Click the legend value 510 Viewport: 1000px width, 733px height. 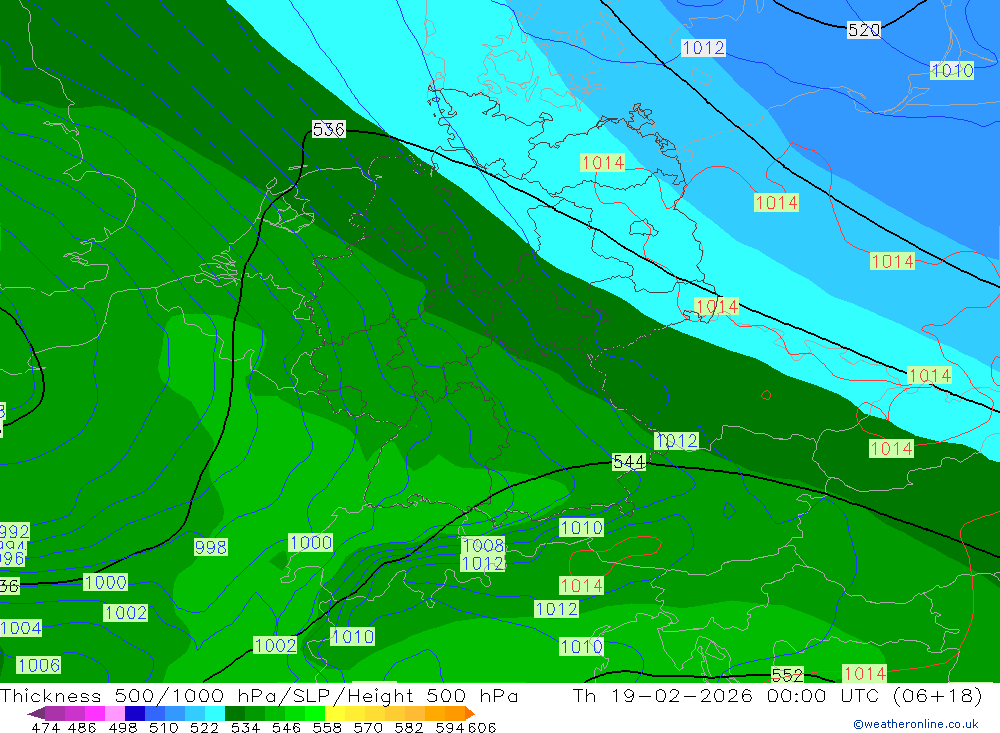[163, 727]
